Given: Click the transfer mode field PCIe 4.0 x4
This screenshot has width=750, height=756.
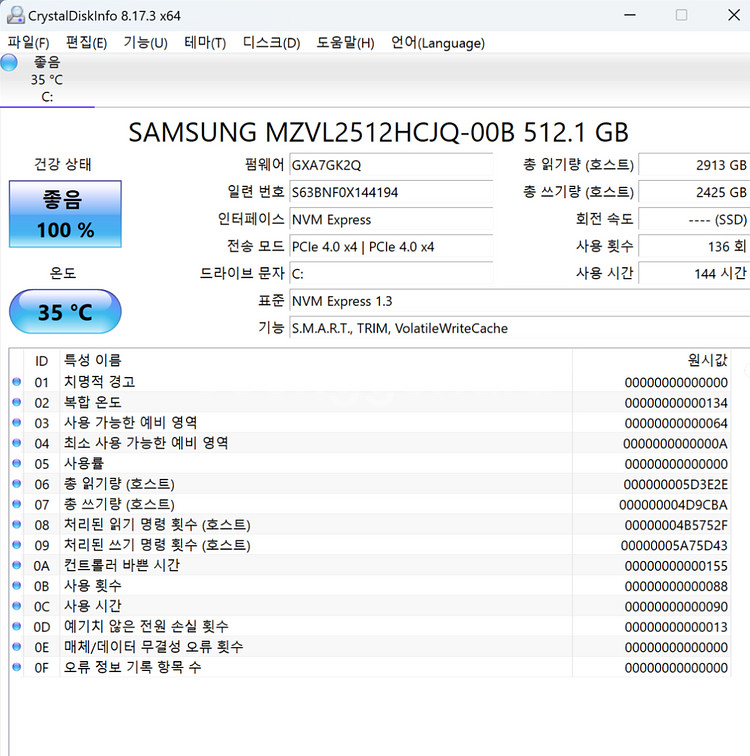Looking at the screenshot, I should click(x=391, y=246).
